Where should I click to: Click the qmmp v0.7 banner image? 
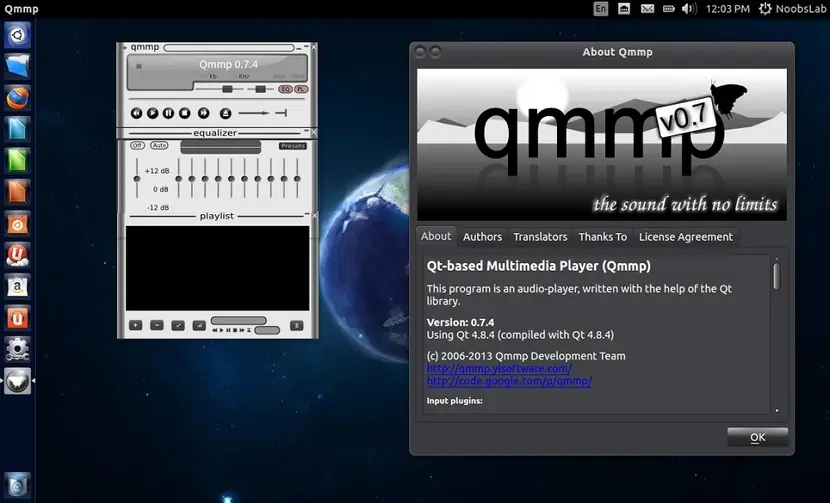click(x=602, y=145)
